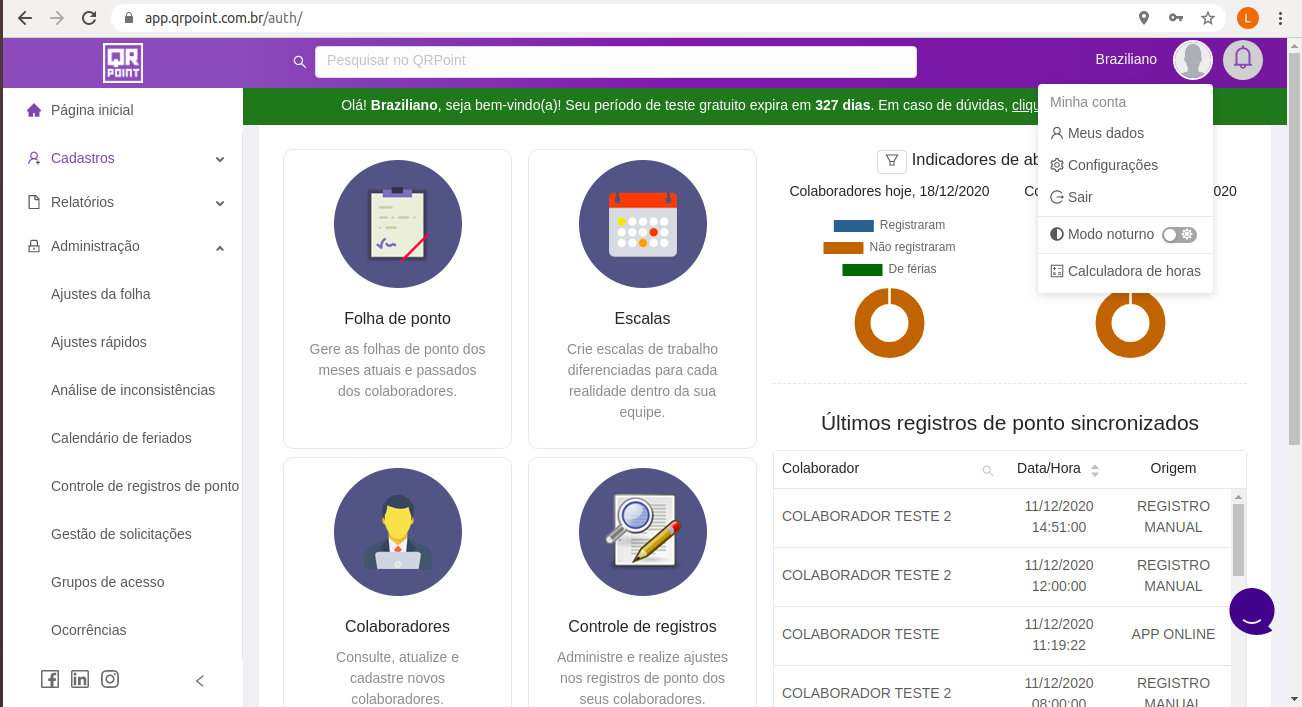Viewport: 1302px width, 707px height.
Task: Collapse the Administração sidebar section
Action: pos(122,246)
